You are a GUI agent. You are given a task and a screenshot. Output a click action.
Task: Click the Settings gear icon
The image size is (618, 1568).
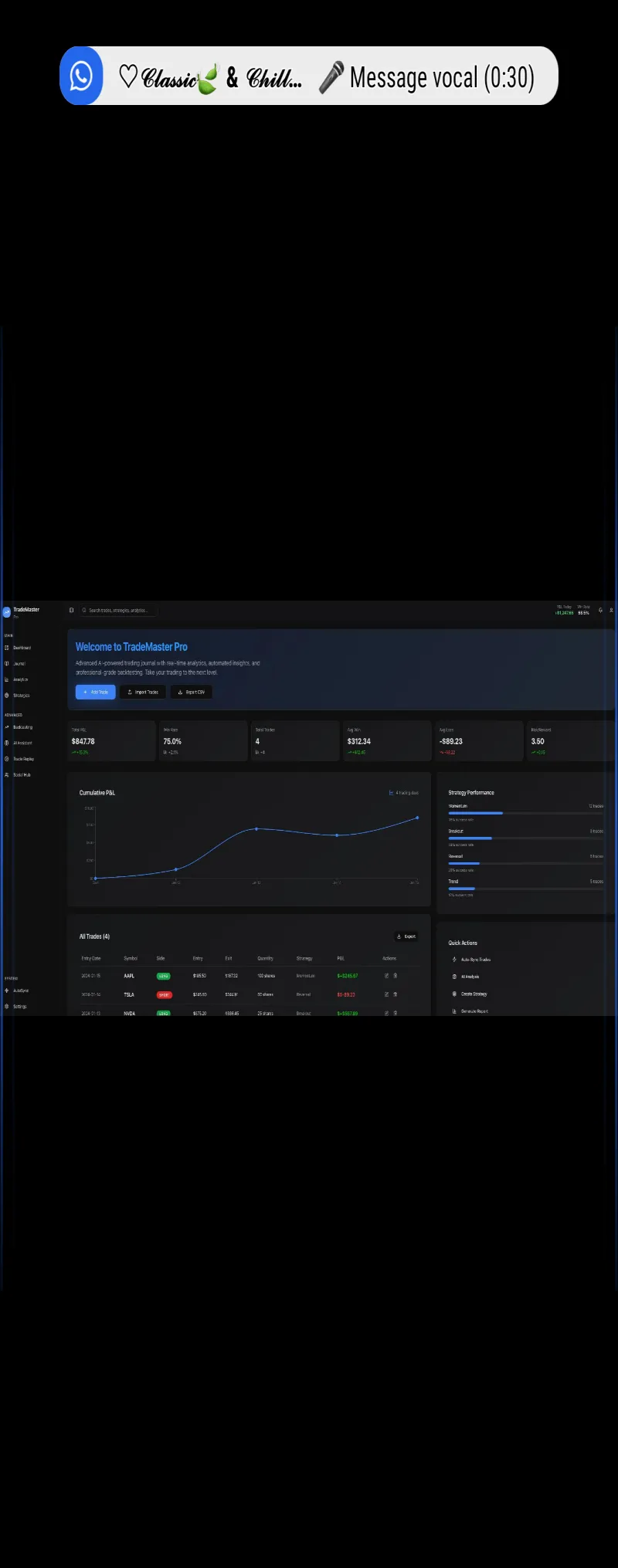[x=7, y=1006]
